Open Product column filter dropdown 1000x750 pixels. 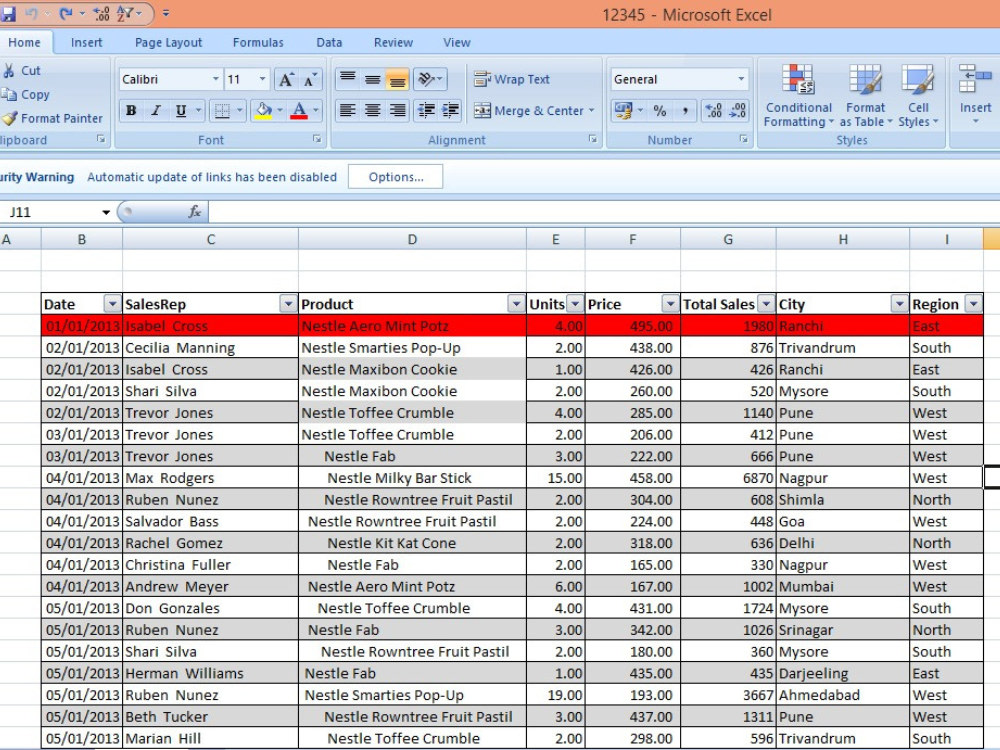pos(516,304)
